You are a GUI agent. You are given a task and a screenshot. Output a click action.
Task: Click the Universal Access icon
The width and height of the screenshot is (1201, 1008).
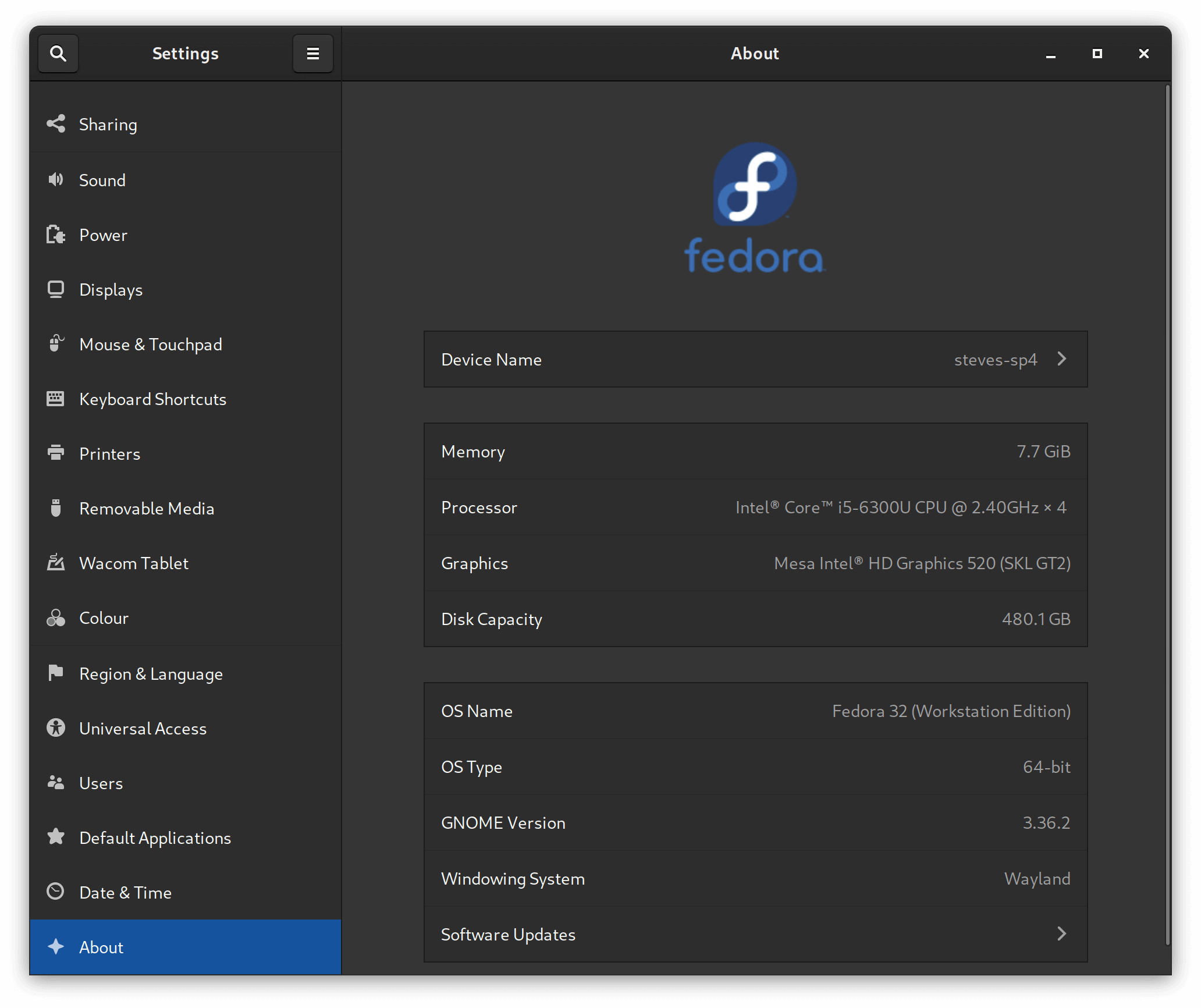[x=56, y=729]
